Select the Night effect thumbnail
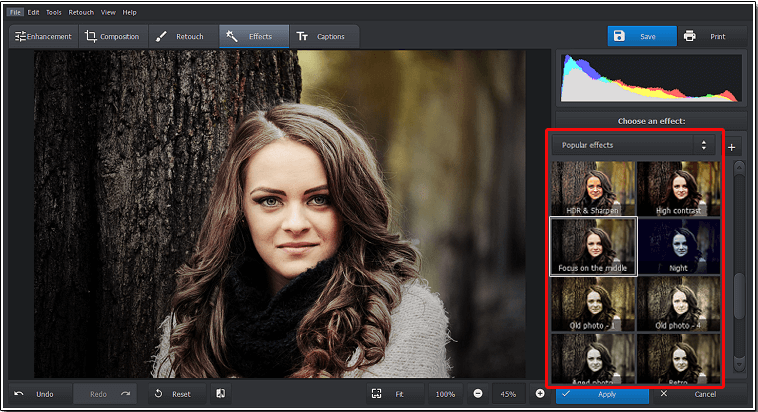This screenshot has width=758, height=412. [x=678, y=246]
